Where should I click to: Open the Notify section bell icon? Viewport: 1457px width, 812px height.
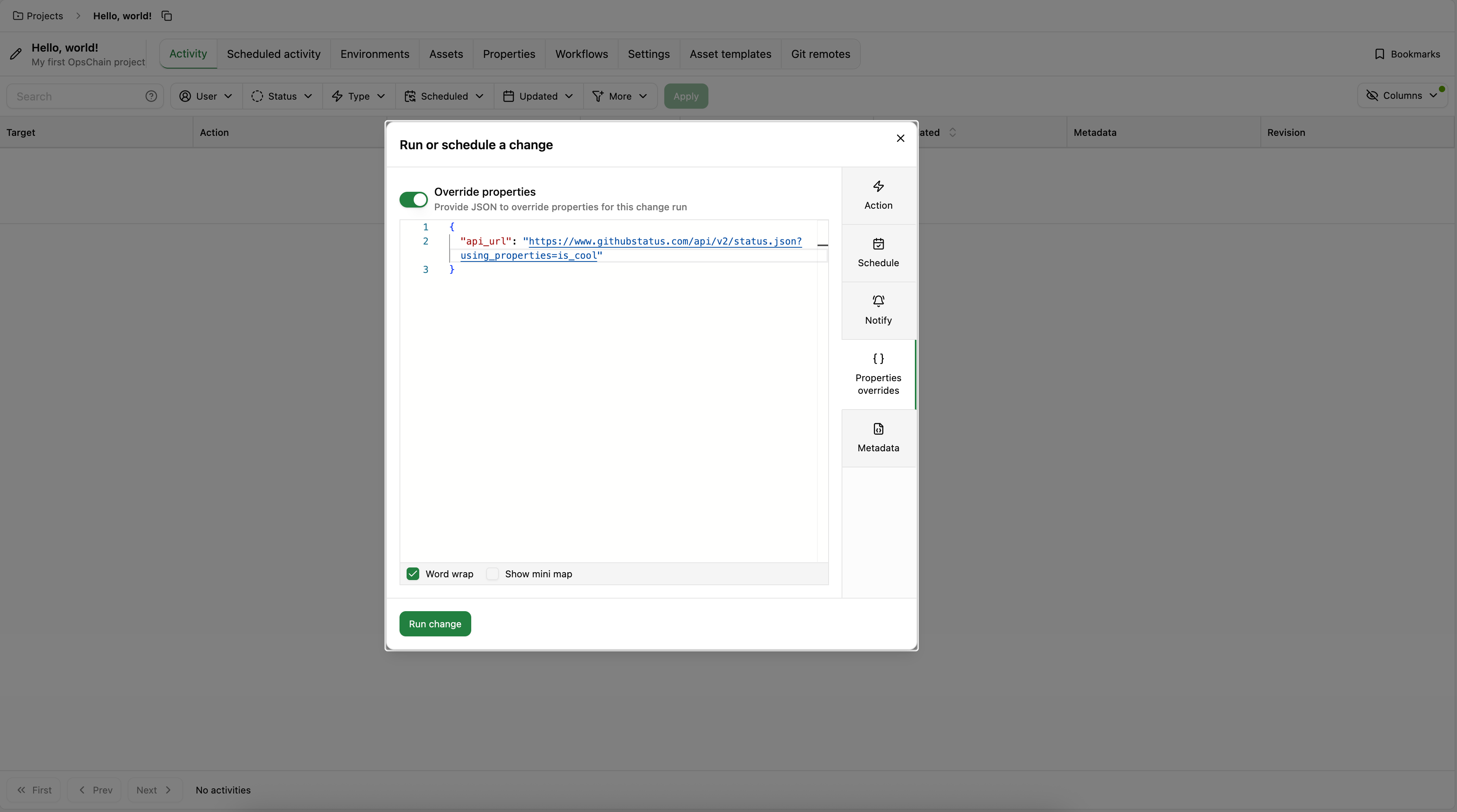[878, 301]
